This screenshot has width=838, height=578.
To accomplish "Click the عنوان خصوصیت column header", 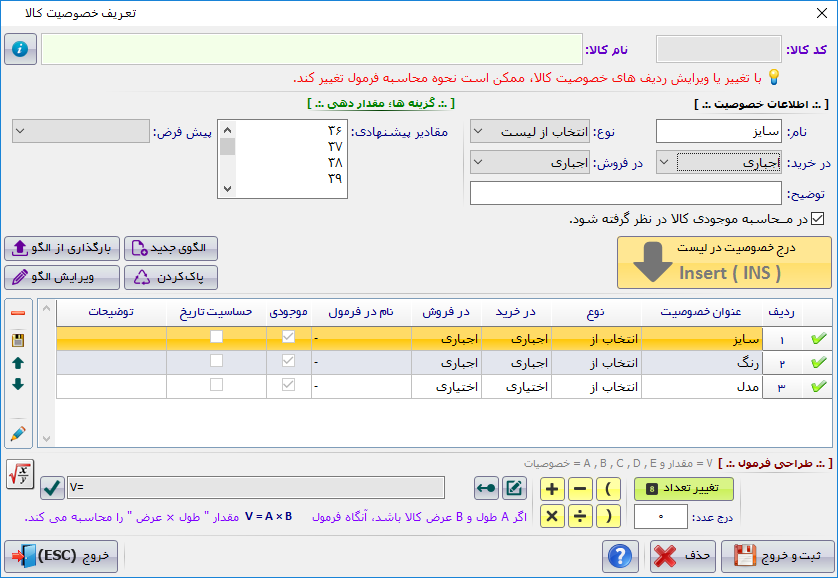I will coord(701,313).
